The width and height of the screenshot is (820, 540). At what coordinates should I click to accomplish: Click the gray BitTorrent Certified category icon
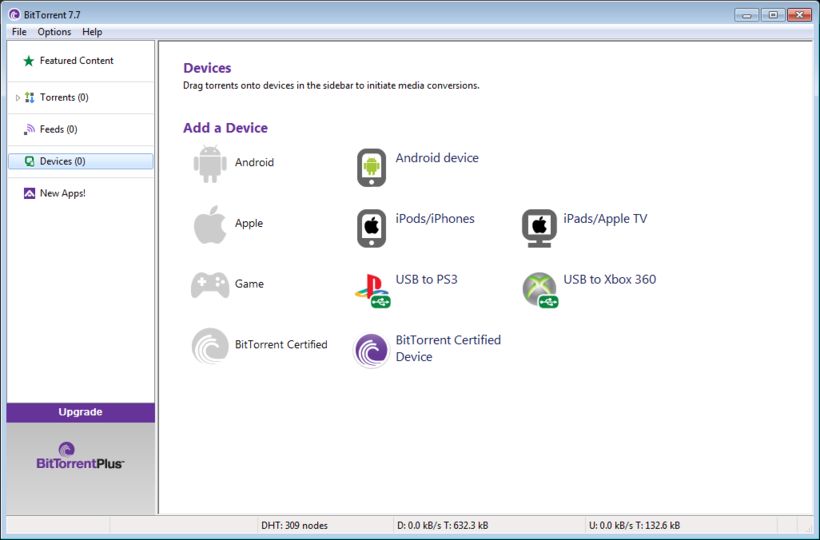[x=210, y=346]
